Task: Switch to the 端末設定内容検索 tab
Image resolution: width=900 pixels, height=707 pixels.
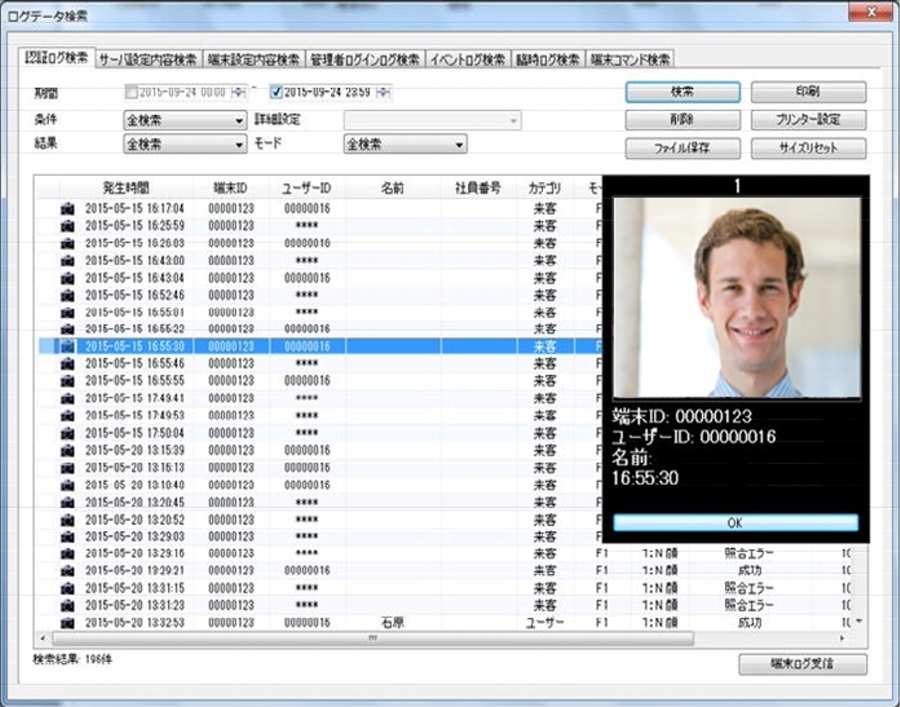Action: (253, 59)
